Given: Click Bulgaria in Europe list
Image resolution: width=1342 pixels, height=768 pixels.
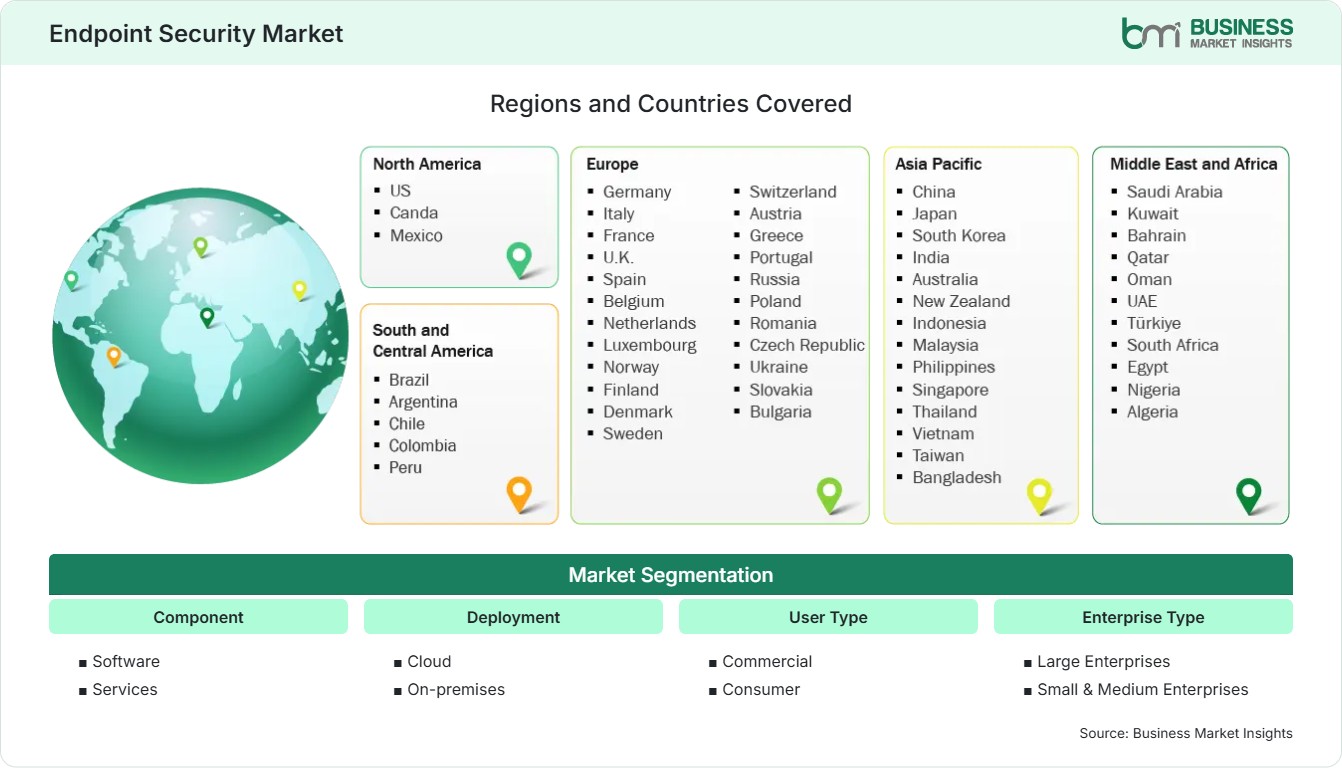Looking at the screenshot, I should (781, 411).
